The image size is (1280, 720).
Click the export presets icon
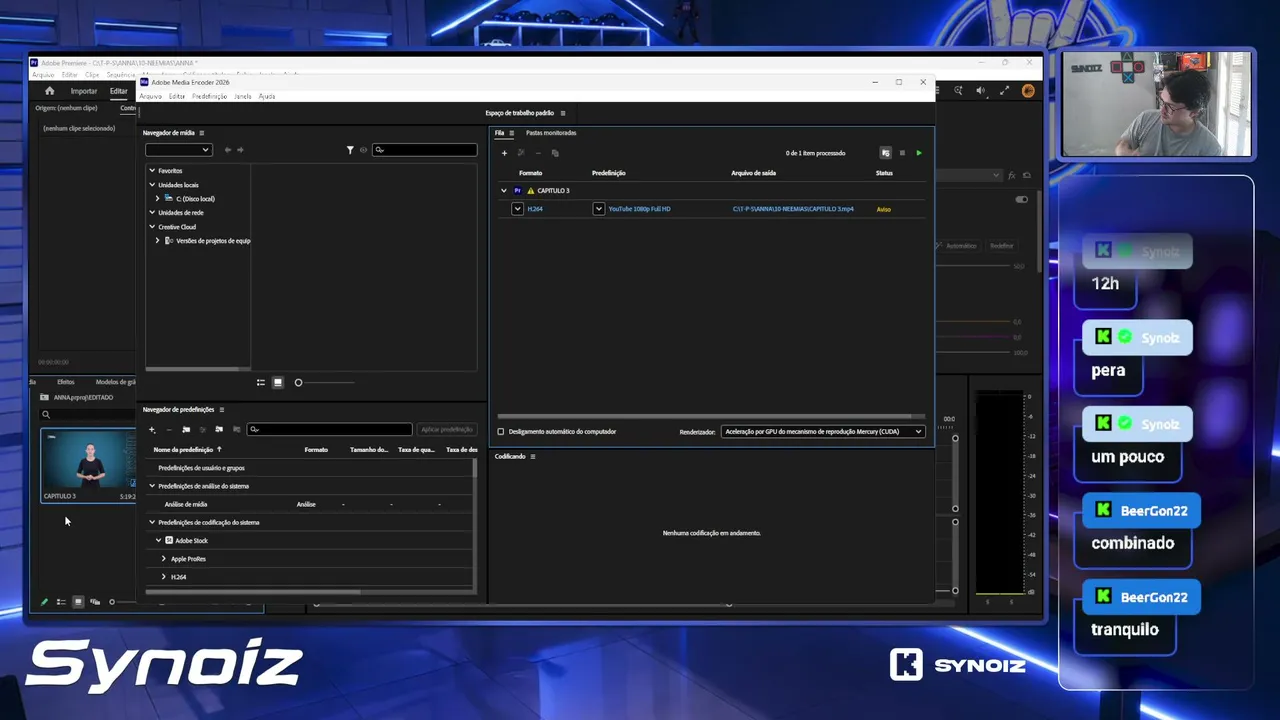[236, 429]
